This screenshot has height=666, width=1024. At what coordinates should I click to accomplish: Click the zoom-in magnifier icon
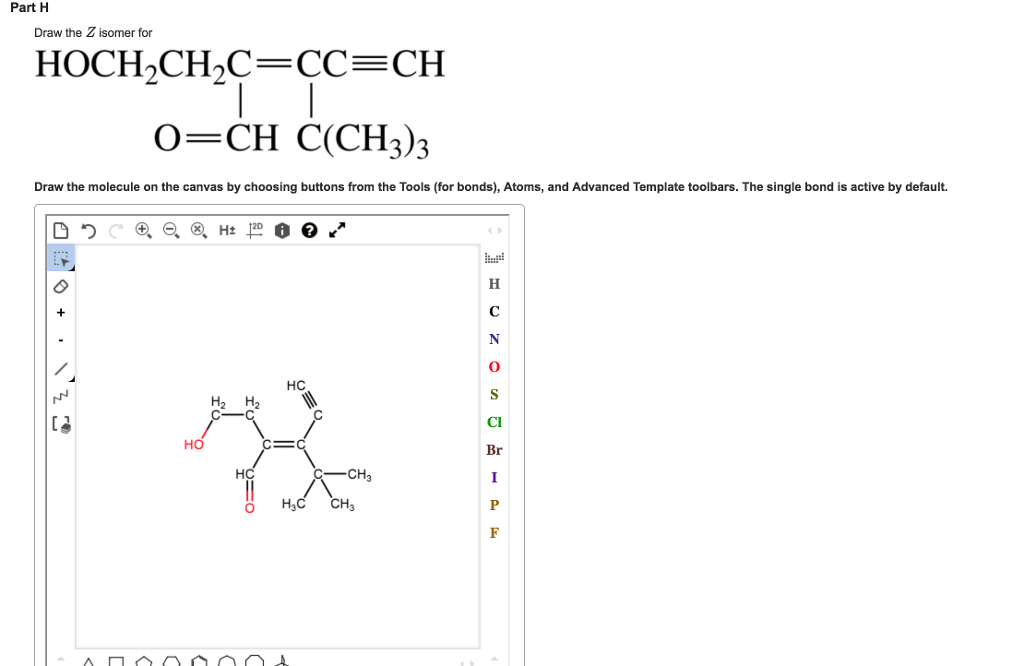(143, 229)
